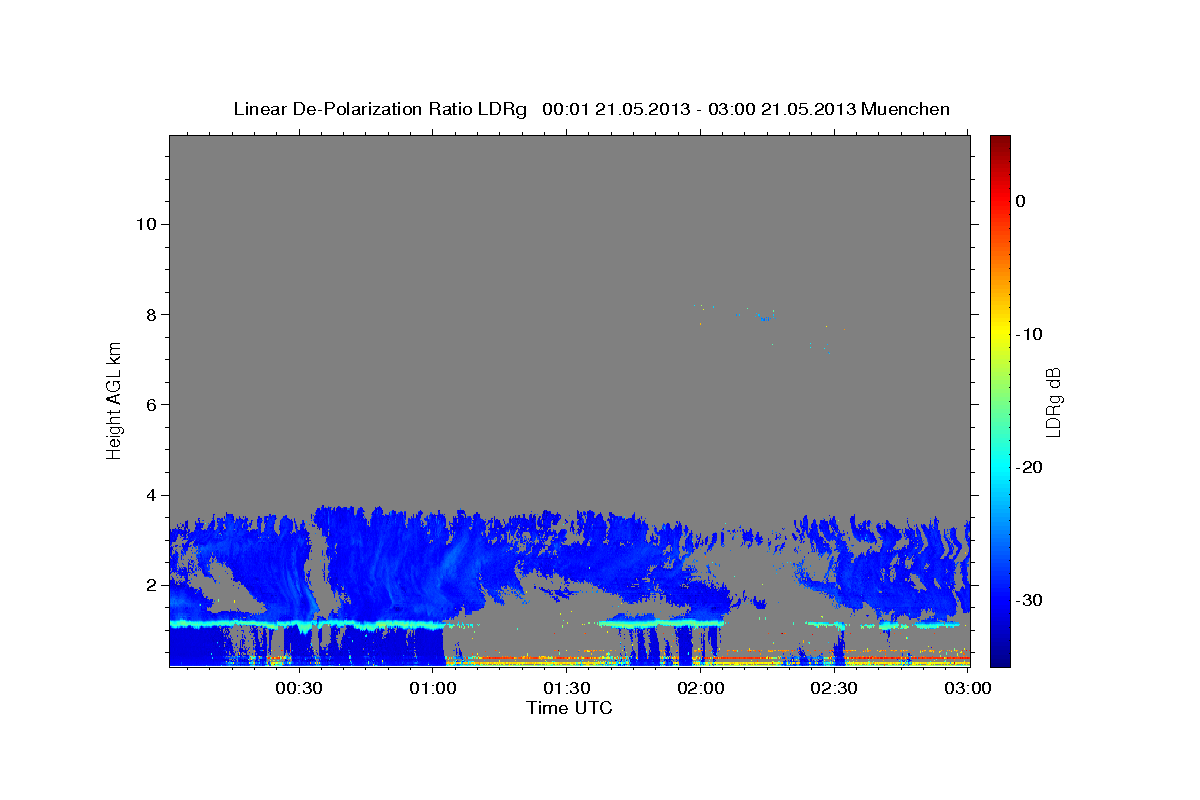Viewport: 1200px width, 800px height.
Task: Click the height label 4
Action: point(151,495)
